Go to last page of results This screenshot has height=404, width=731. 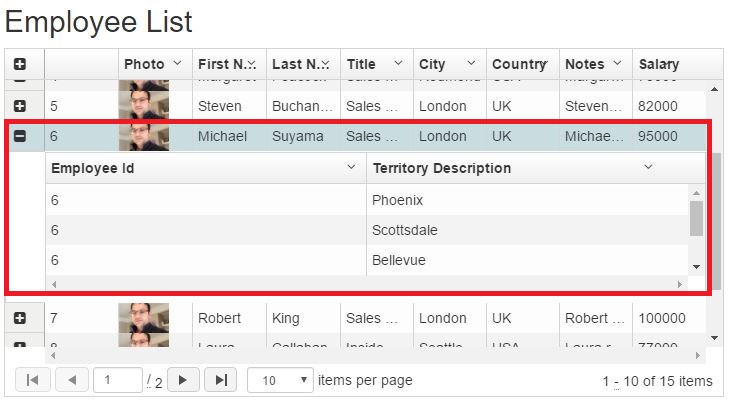[x=220, y=380]
